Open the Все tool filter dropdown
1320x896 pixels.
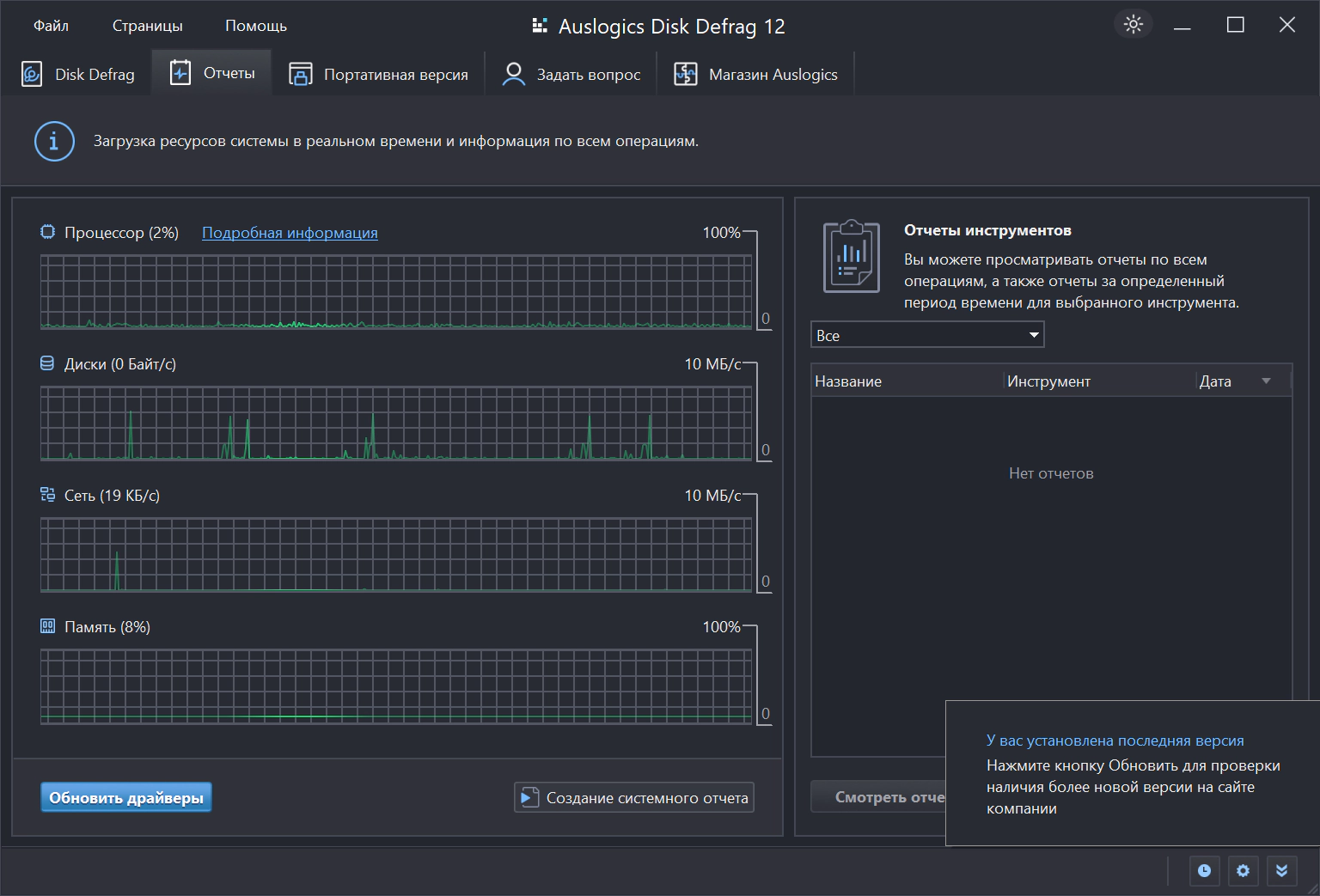click(x=927, y=335)
